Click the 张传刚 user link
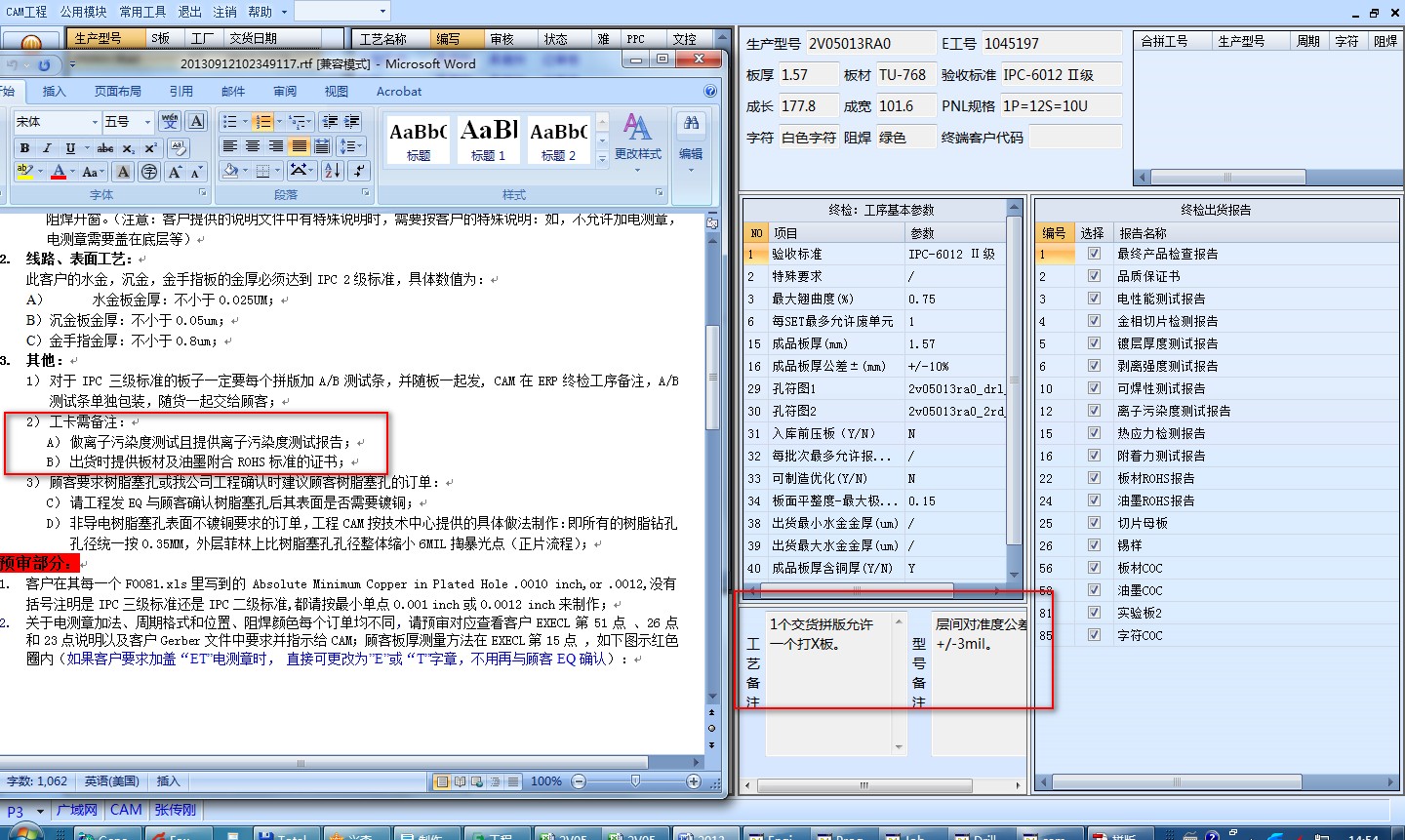1405x840 pixels. point(176,810)
